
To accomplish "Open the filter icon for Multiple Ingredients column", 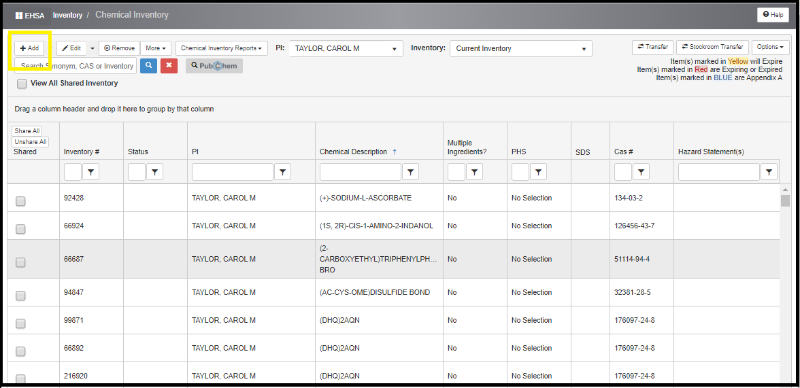I will point(474,173).
